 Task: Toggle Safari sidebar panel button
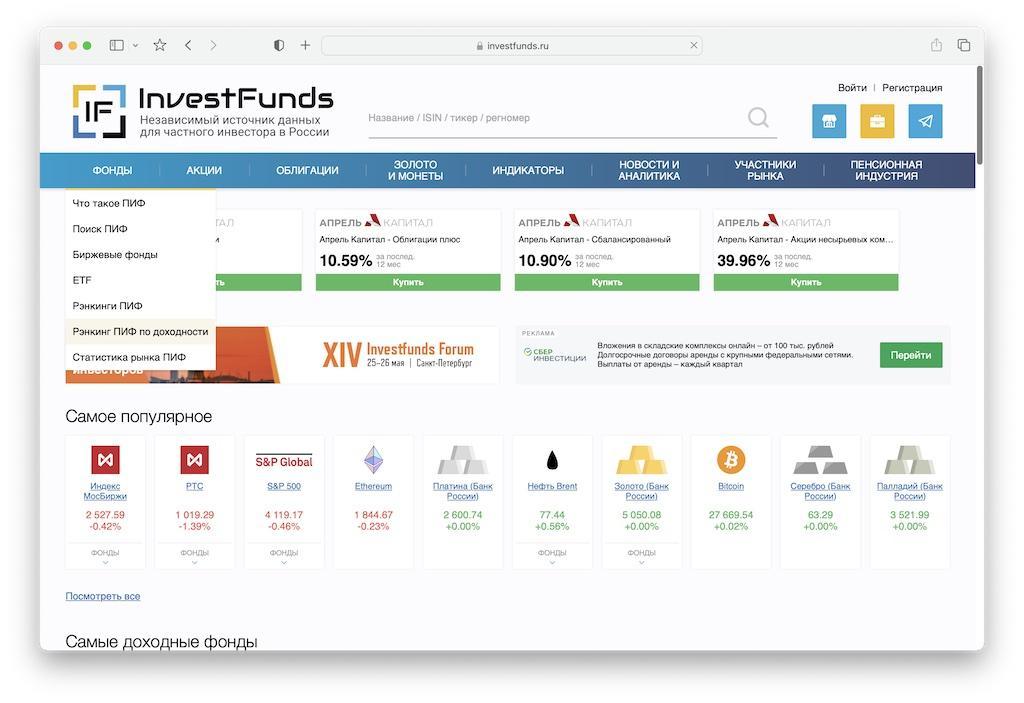pos(117,45)
